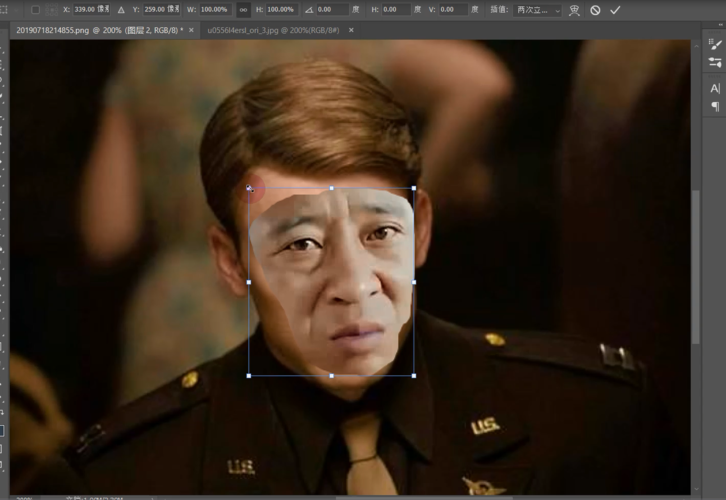
Task: Open the Paragraph panel icon
Action: pos(715,107)
